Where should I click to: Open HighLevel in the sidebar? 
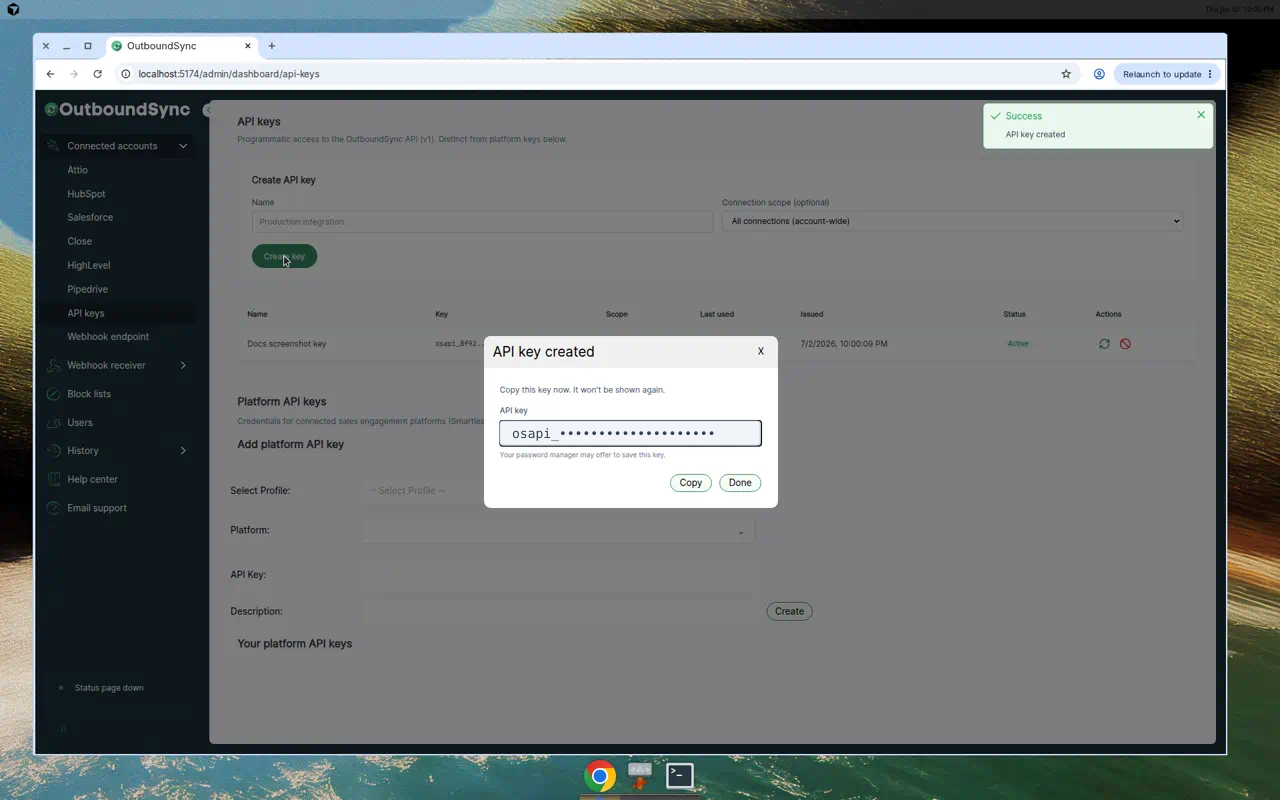89,265
